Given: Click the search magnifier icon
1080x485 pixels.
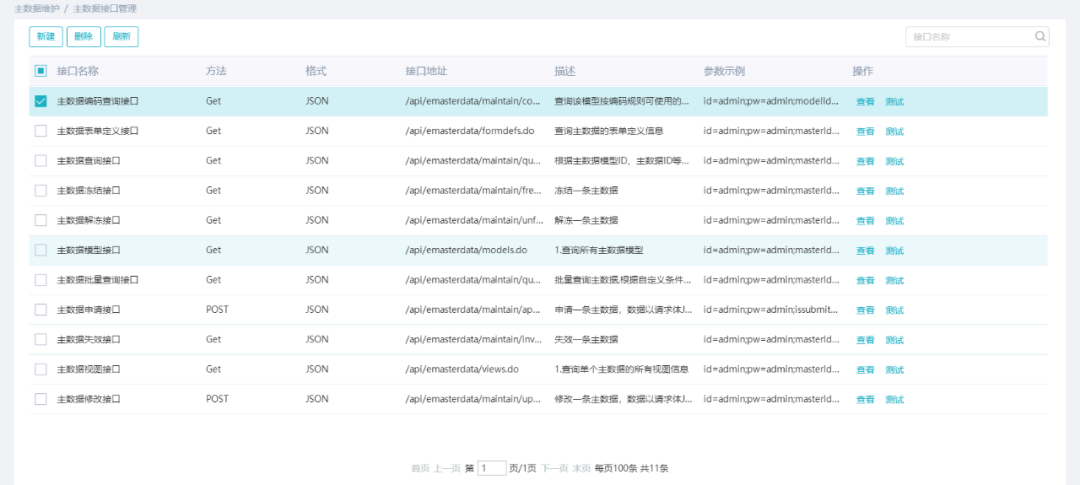Looking at the screenshot, I should click(1041, 37).
